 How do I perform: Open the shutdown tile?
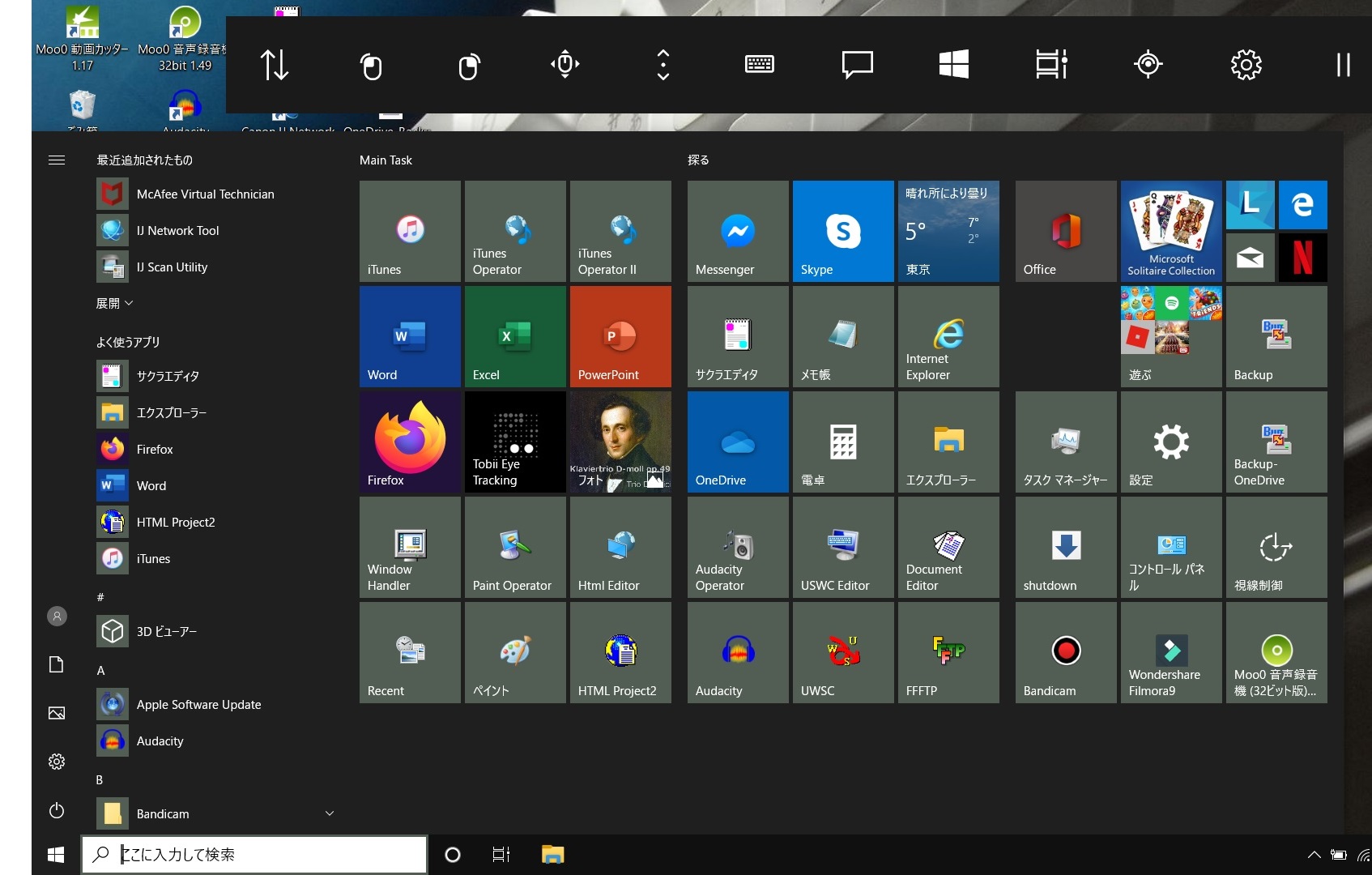pyautogui.click(x=1066, y=547)
